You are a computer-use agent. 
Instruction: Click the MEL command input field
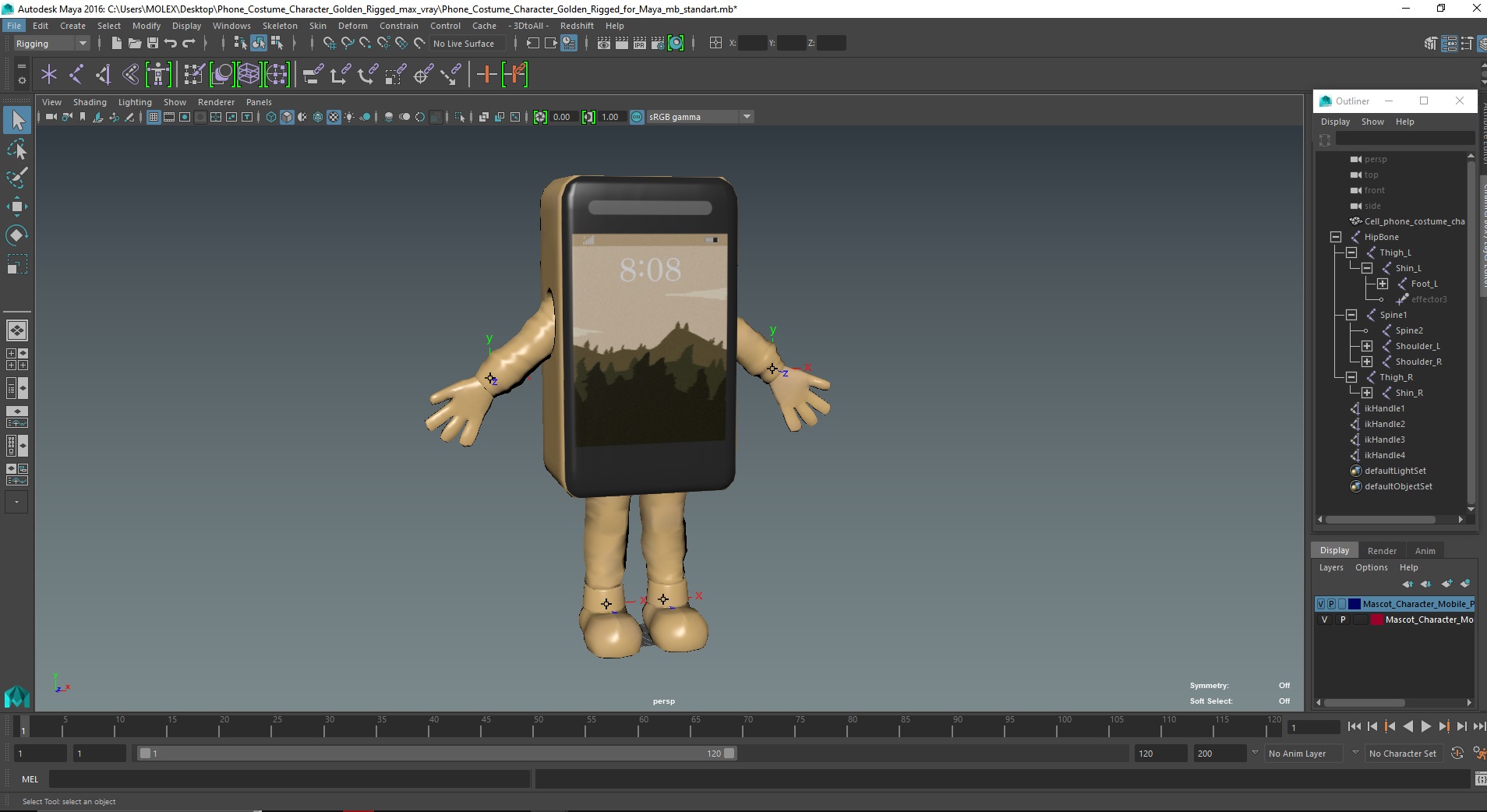tap(289, 779)
